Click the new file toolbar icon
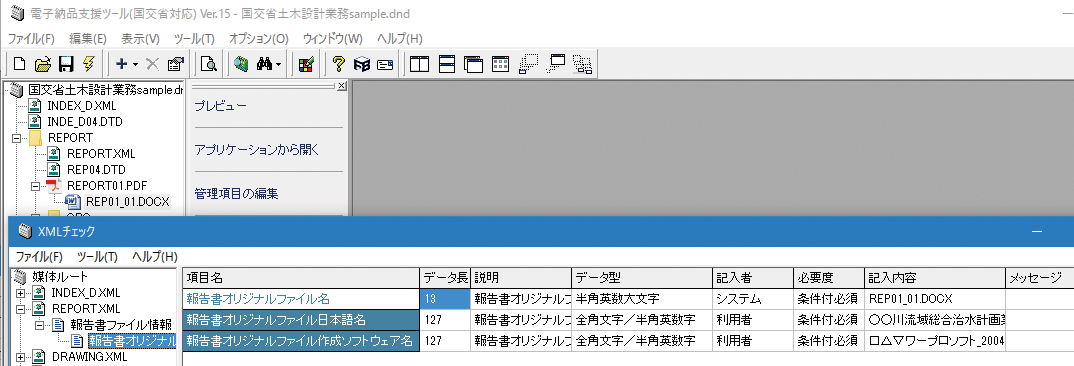The width and height of the screenshot is (1074, 366). pyautogui.click(x=20, y=64)
